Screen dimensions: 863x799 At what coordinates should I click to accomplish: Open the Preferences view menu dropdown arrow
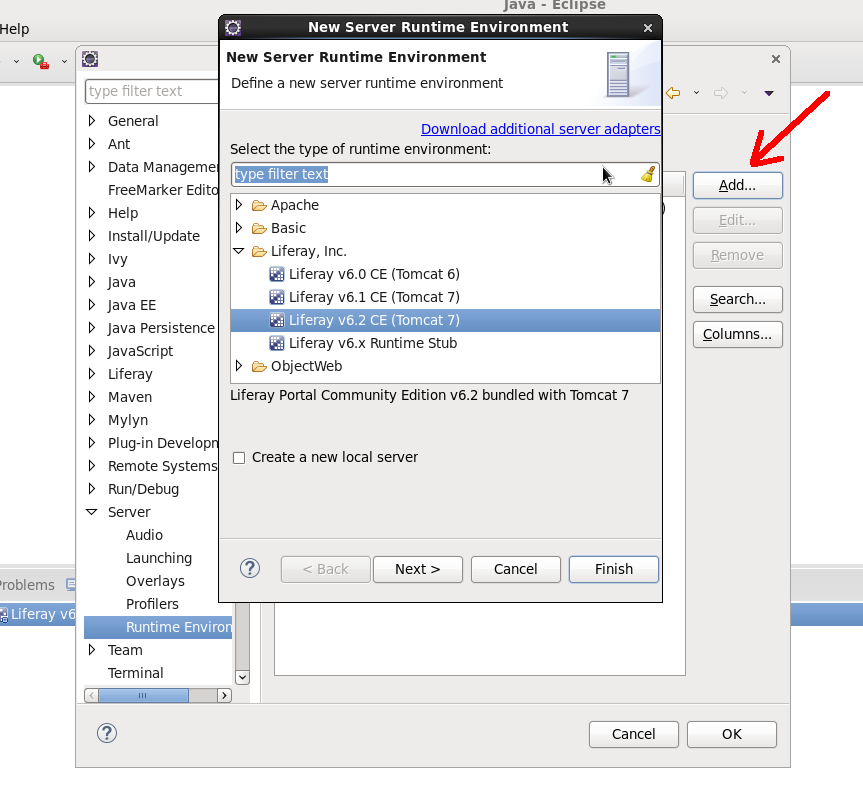769,93
